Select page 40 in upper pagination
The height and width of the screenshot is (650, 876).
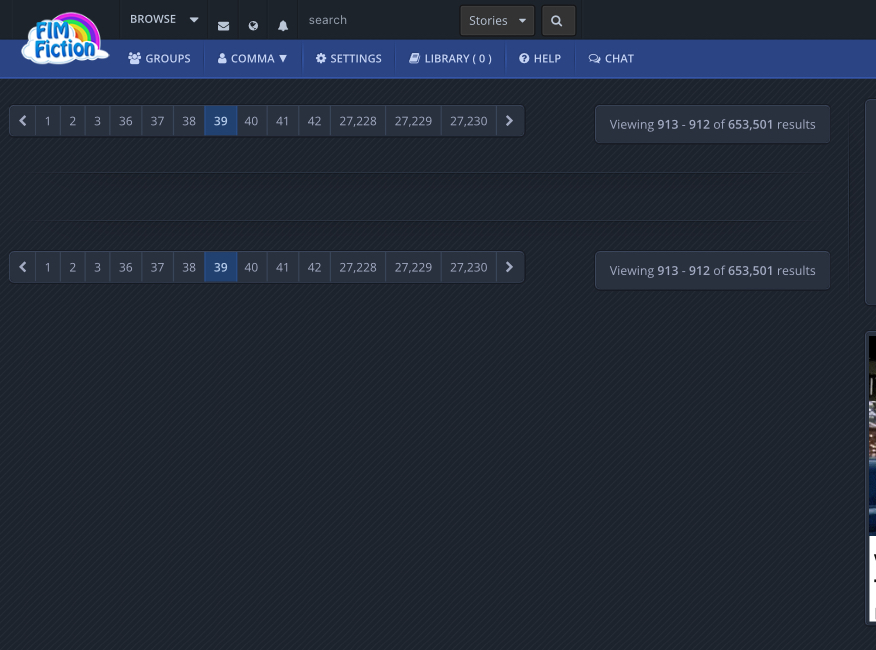(x=251, y=121)
